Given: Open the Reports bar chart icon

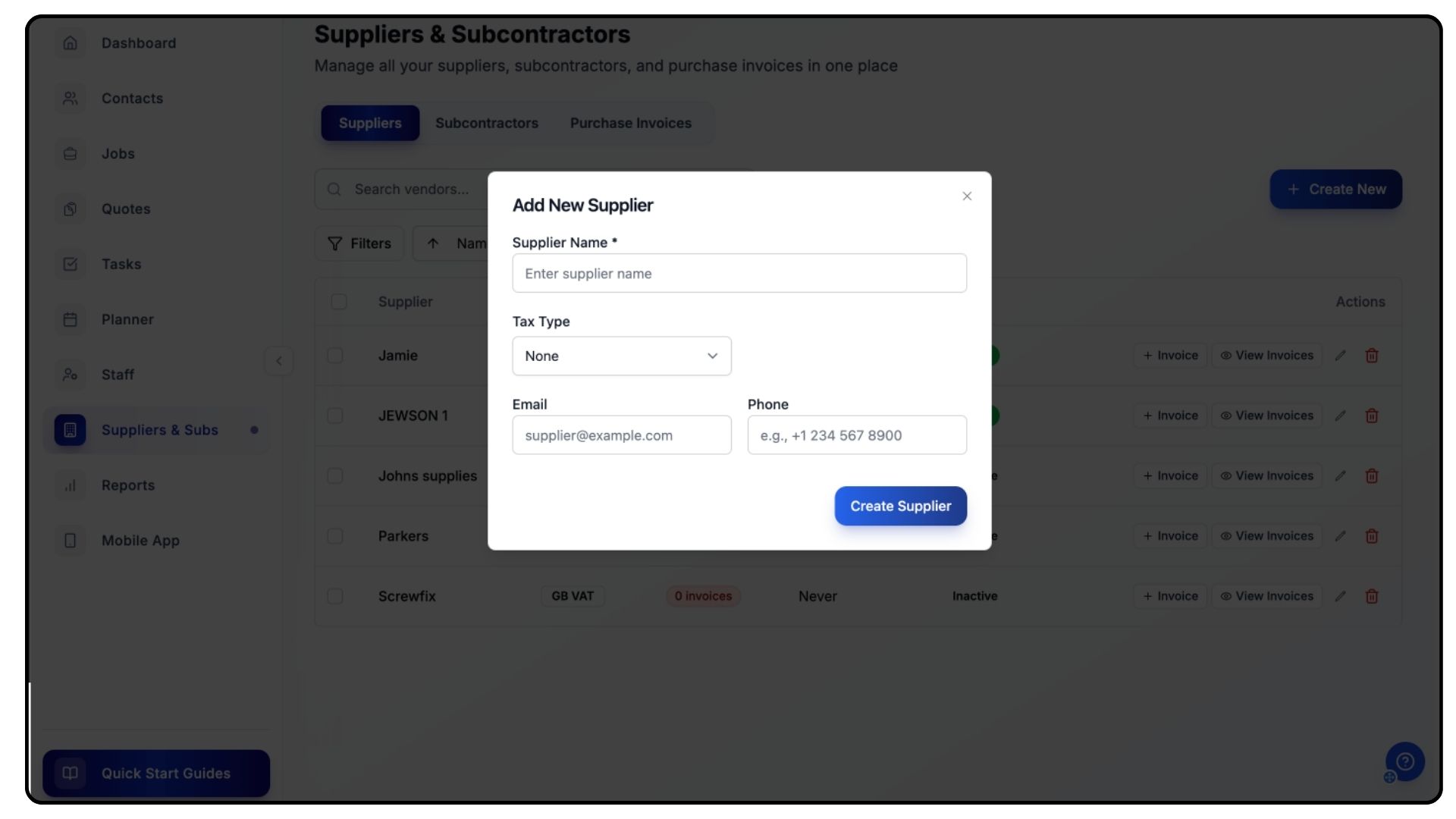Looking at the screenshot, I should click(71, 486).
